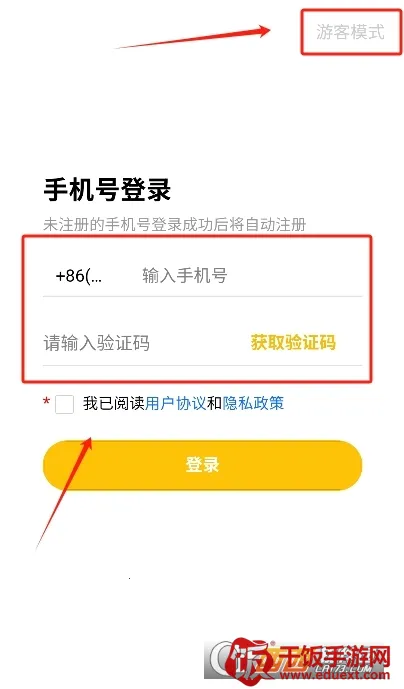Click the 未注册的手机号 auto-register hint text
Image resolution: width=404 pixels, height=689 pixels.
[175, 225]
